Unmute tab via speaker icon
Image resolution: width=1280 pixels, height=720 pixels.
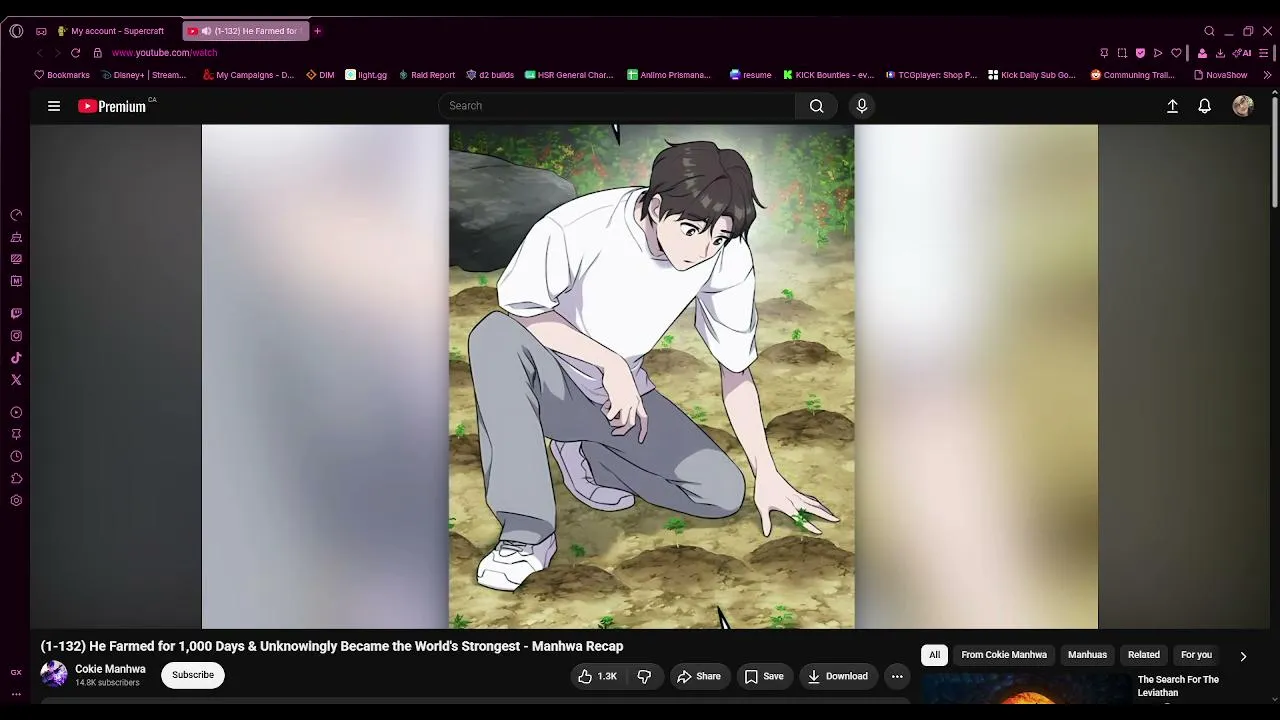pyautogui.click(x=206, y=31)
